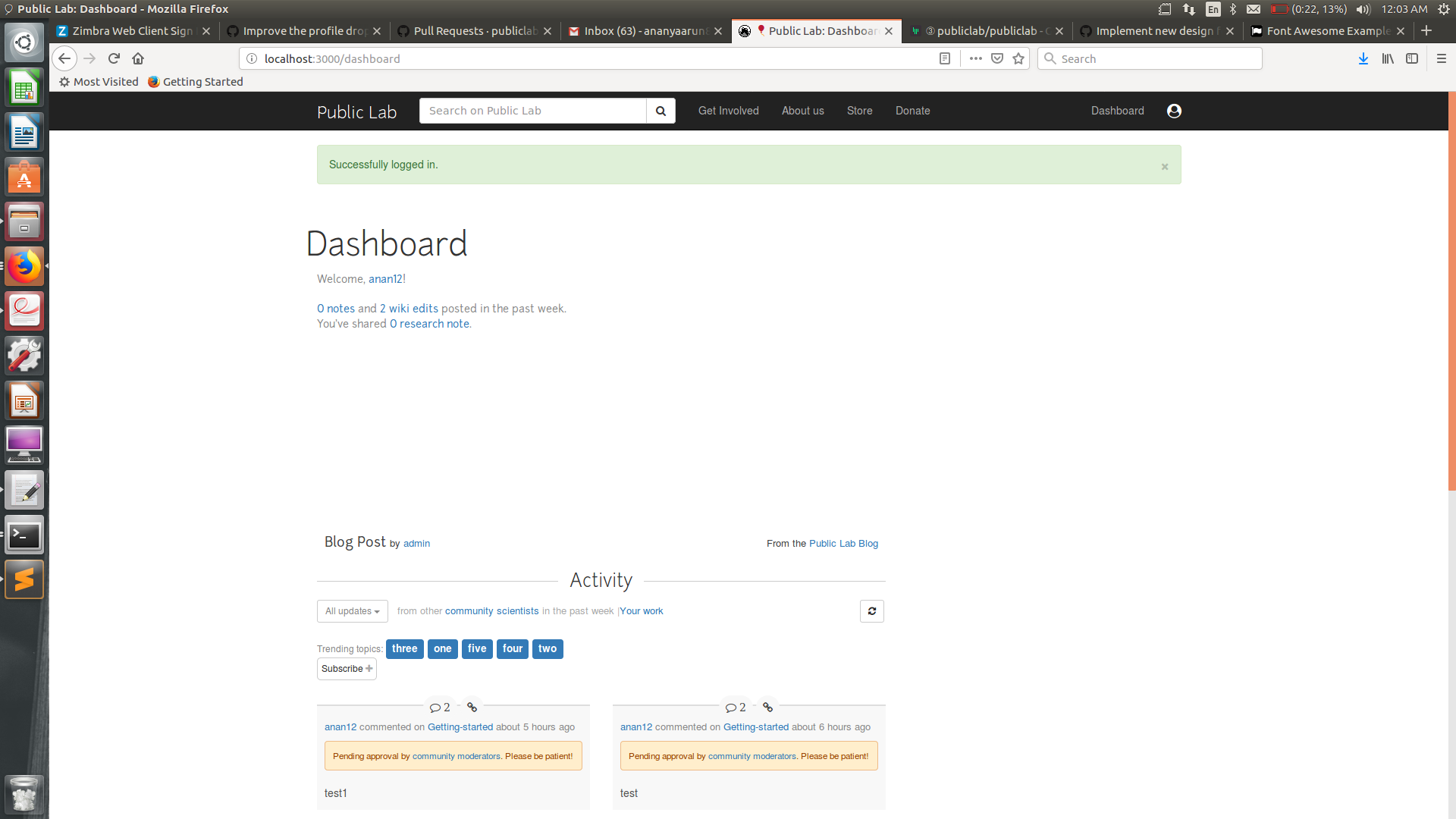The height and width of the screenshot is (819, 1456).
Task: Click the Search on Public Lab field
Action: tap(532, 111)
